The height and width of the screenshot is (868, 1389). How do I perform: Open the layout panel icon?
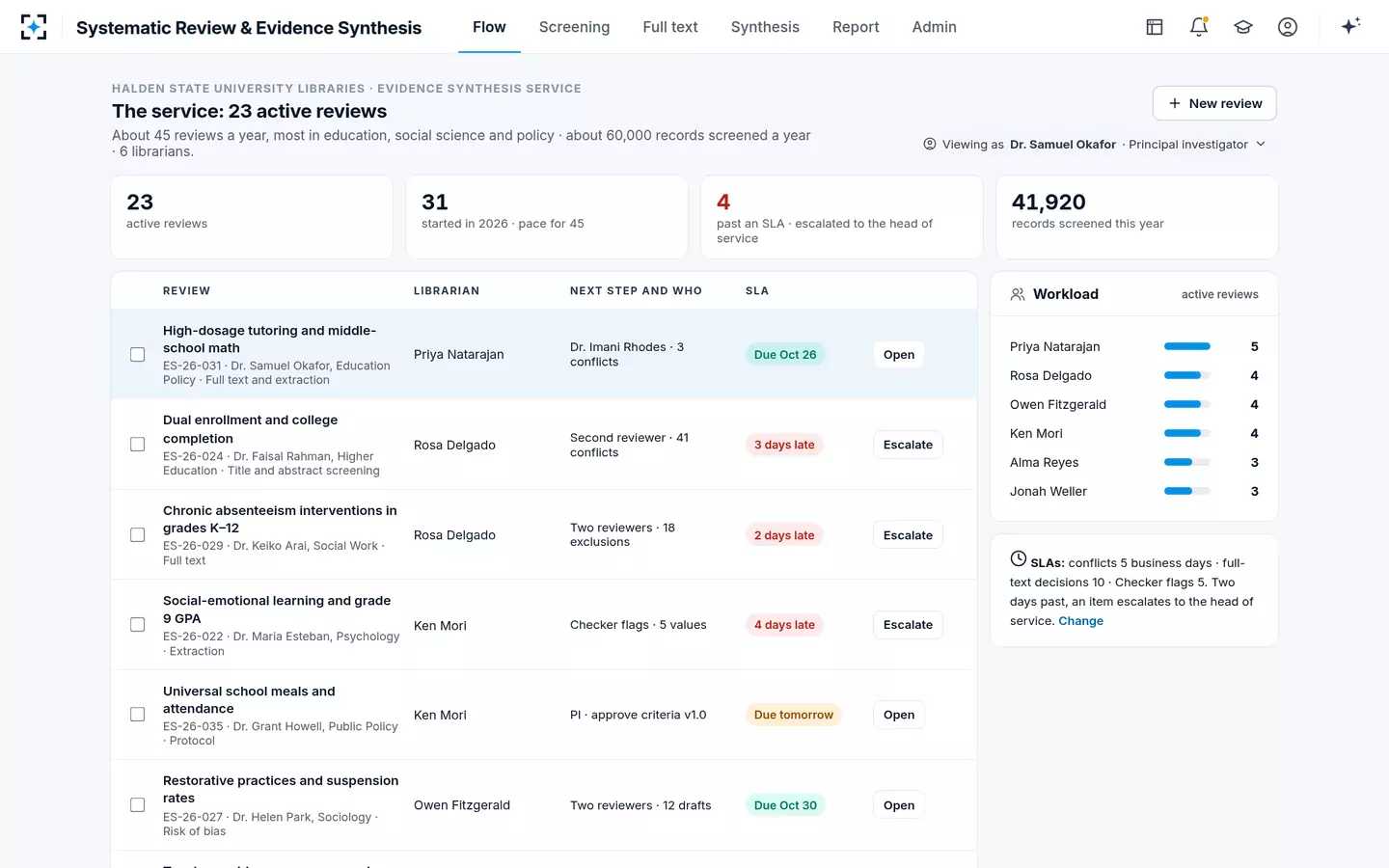tap(1155, 27)
